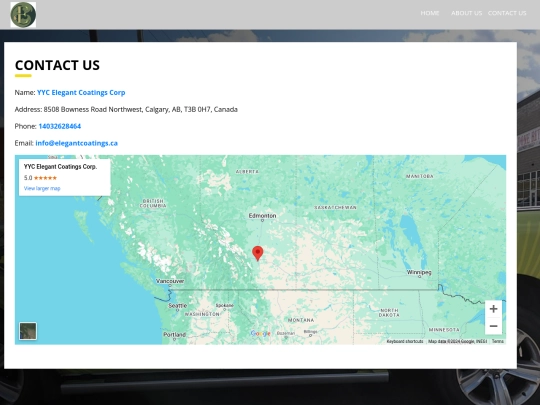The image size is (540, 405).
Task: Click the Edmonton label on map
Action: click(x=262, y=216)
